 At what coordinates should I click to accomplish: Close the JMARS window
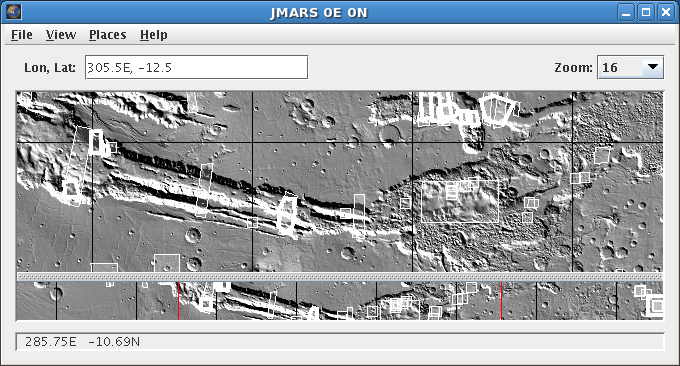point(665,12)
